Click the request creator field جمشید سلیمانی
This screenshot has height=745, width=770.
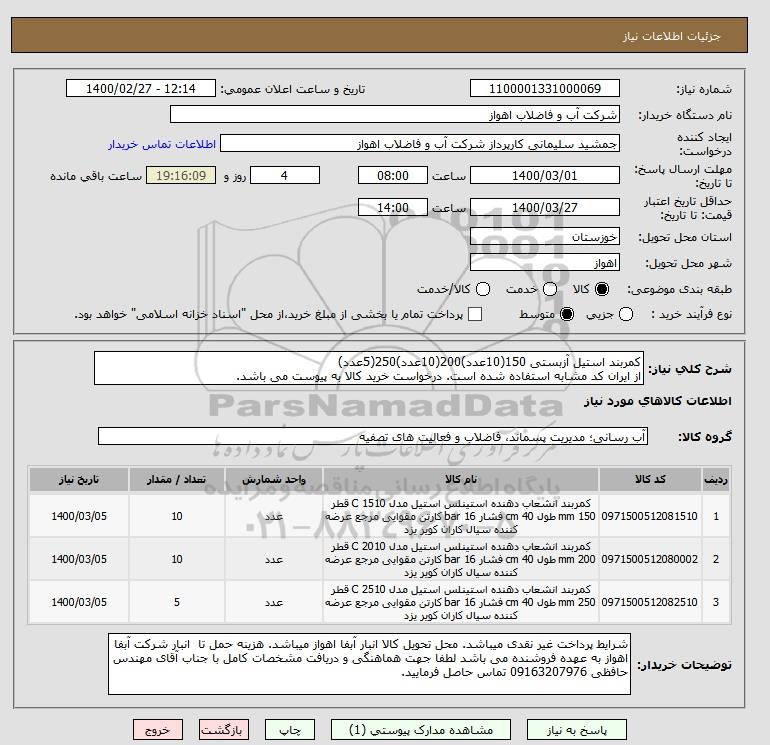[x=420, y=144]
